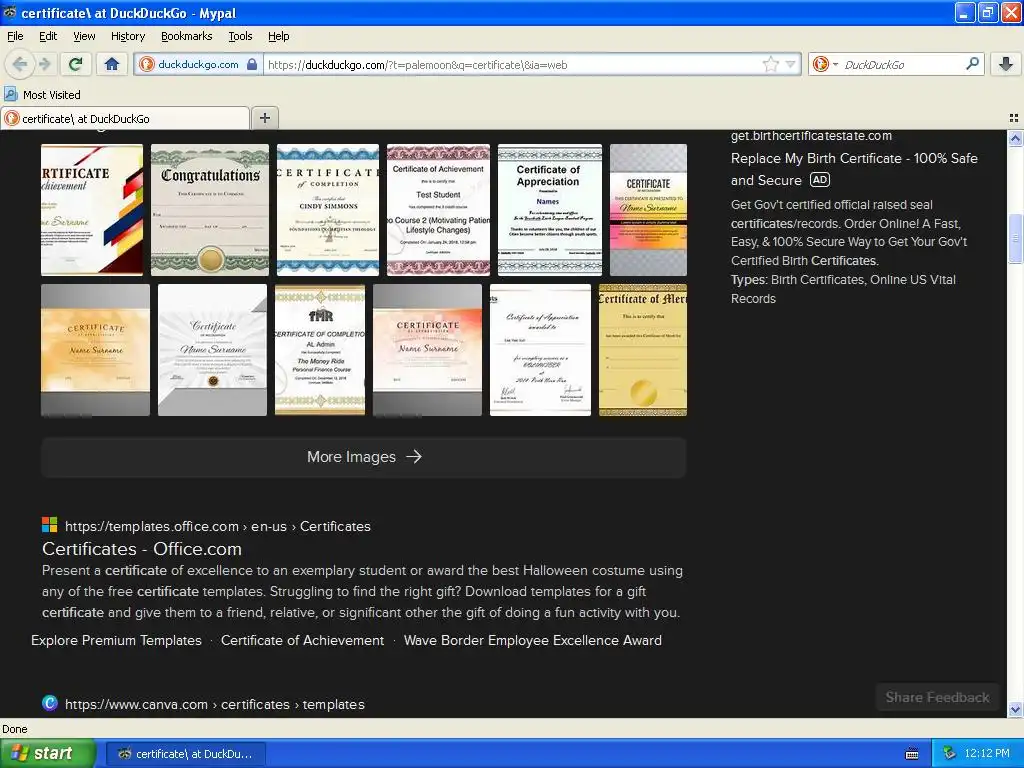Open the Help menu
The width and height of the screenshot is (1024, 768).
pos(278,36)
